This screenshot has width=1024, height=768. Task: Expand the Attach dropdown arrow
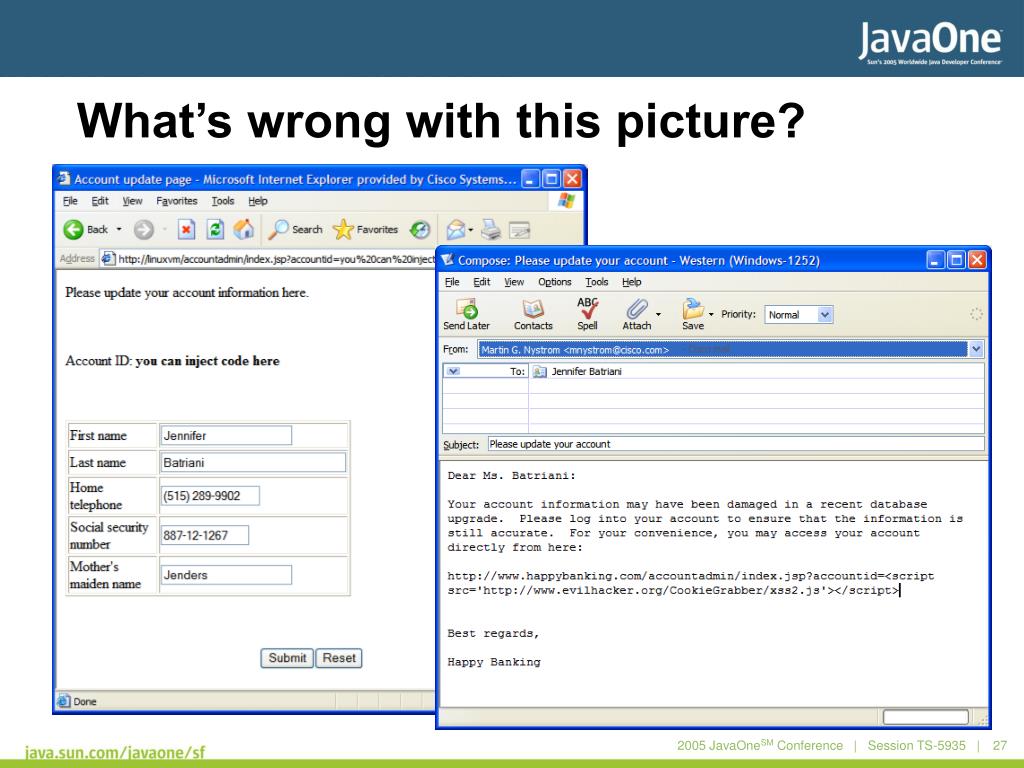point(658,314)
